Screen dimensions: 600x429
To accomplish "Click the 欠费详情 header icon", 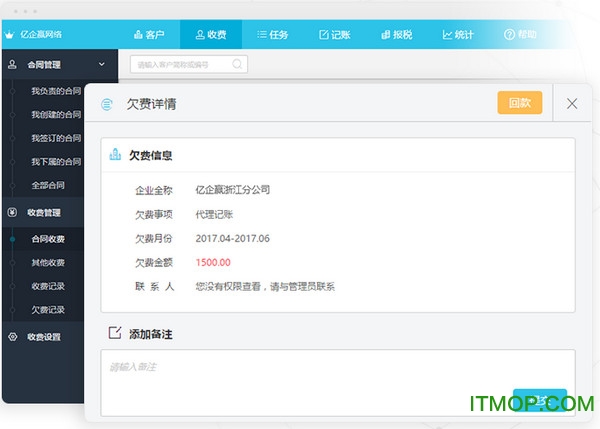I will point(107,104).
